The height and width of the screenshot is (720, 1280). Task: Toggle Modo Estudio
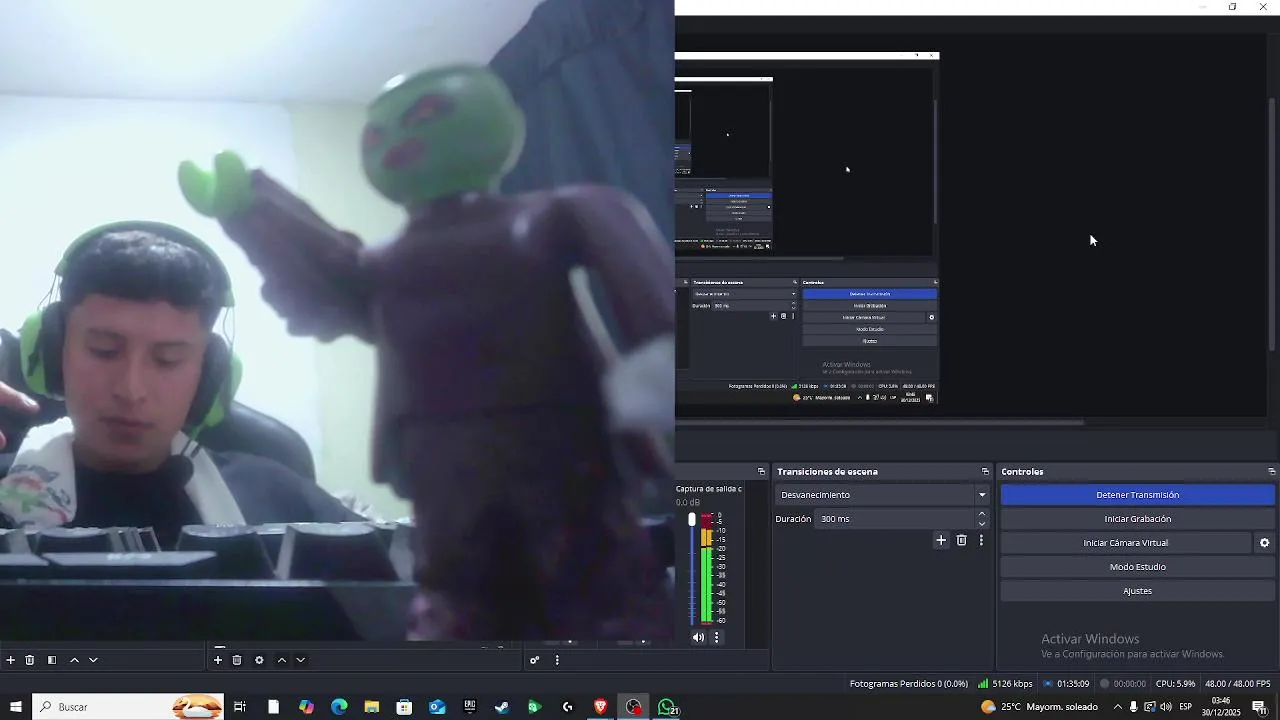coord(1138,567)
